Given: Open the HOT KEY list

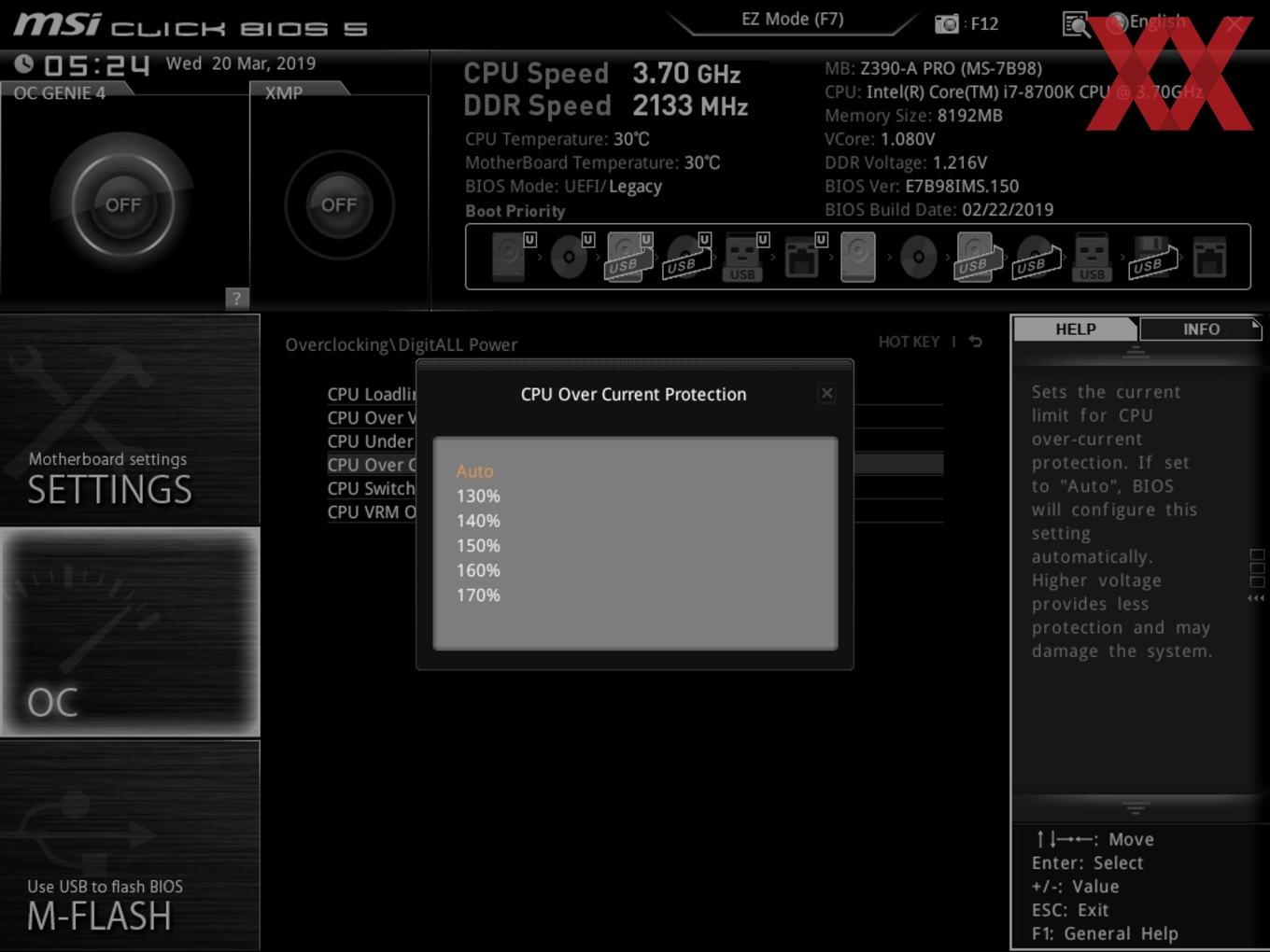Looking at the screenshot, I should [x=909, y=342].
